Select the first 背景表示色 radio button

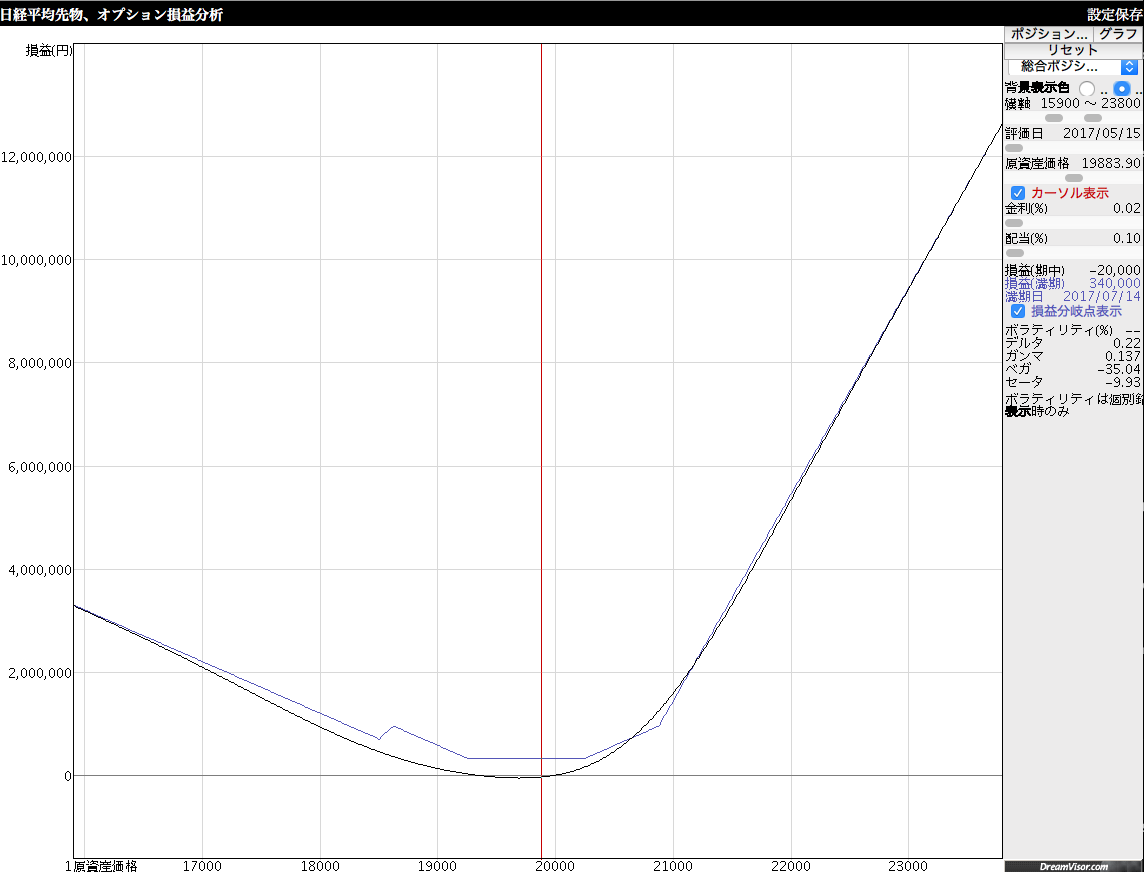1087,88
